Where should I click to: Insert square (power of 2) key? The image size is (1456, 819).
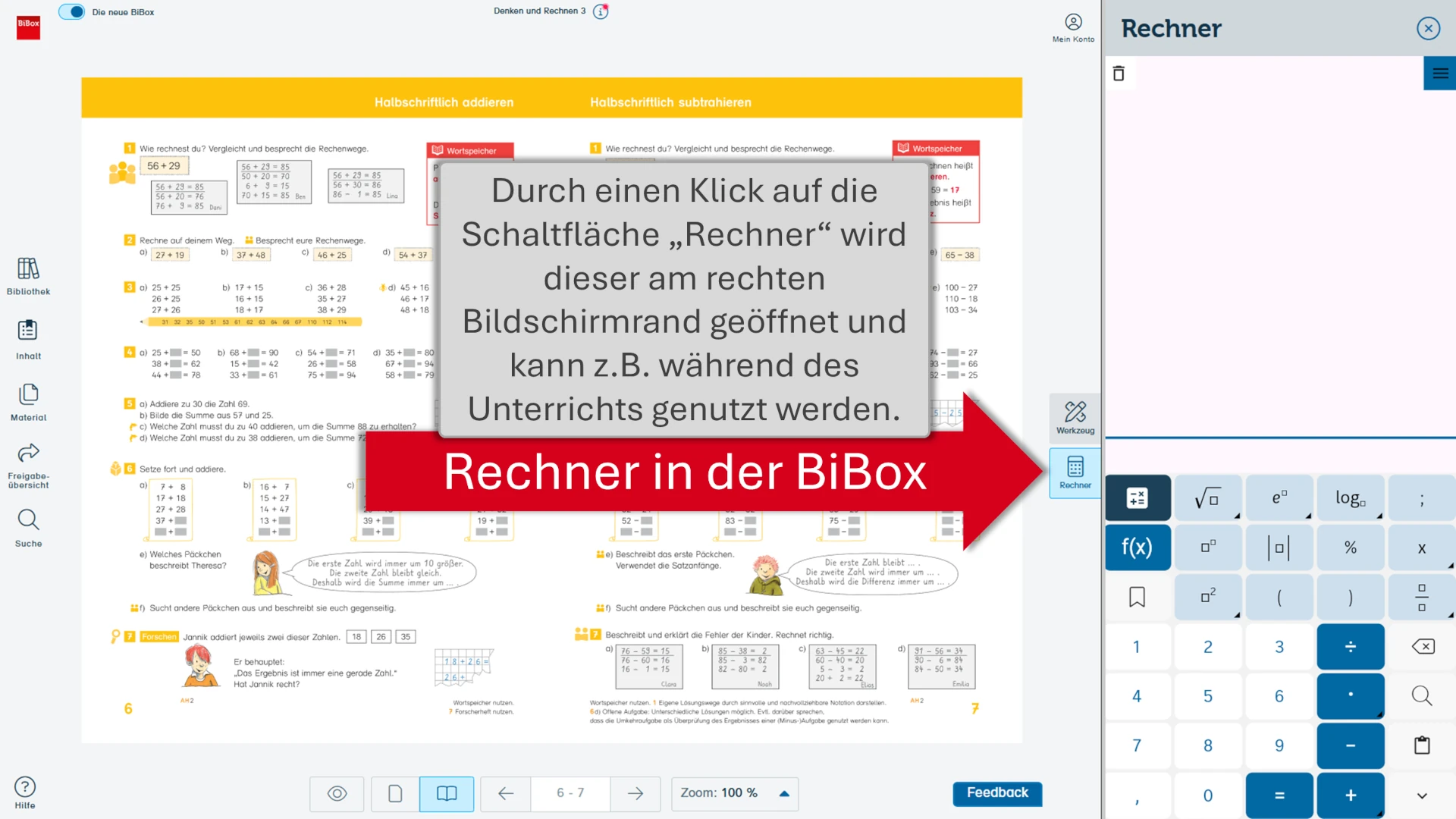1208,598
